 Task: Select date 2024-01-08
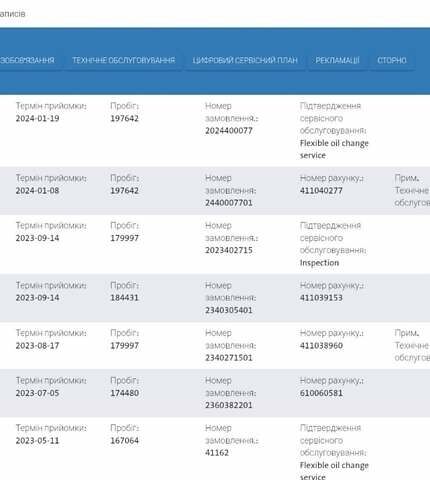click(x=37, y=191)
